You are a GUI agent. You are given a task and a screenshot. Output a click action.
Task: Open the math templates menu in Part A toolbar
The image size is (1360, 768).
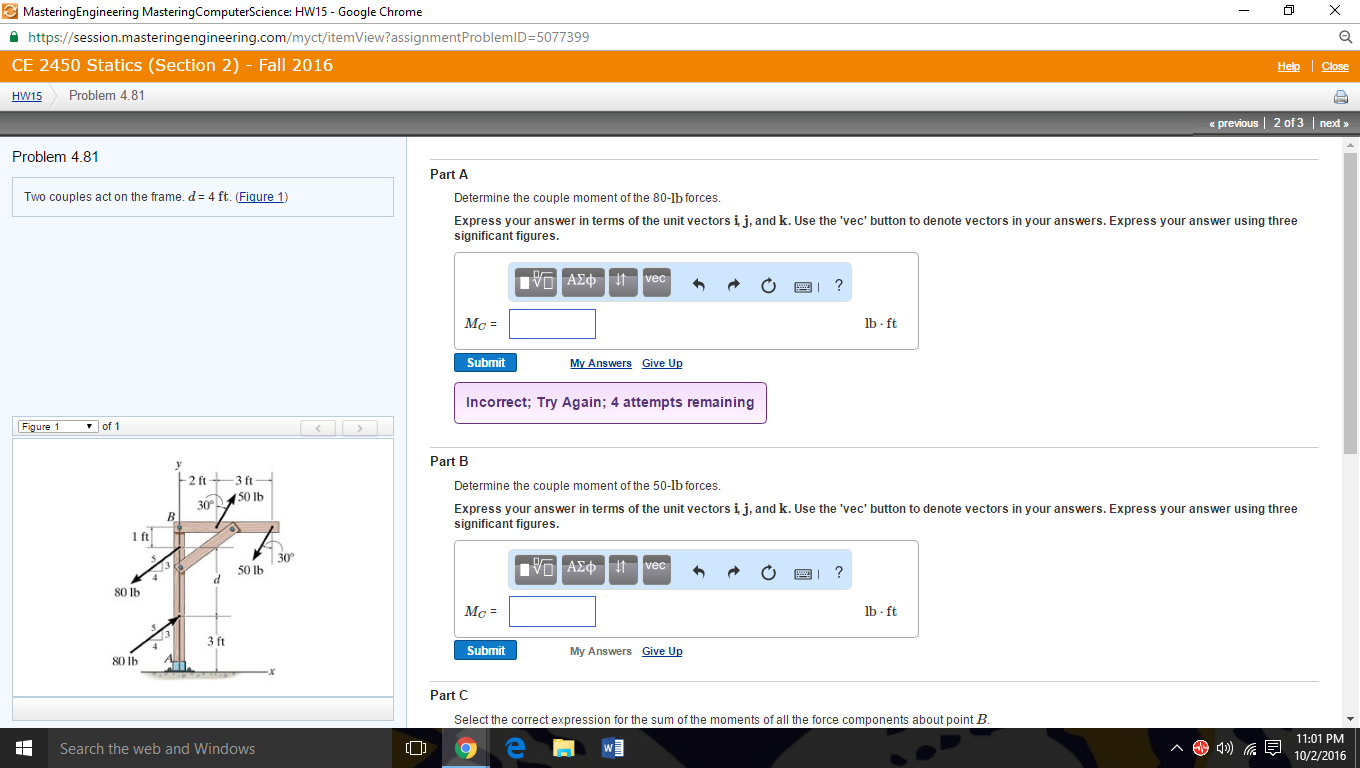point(536,282)
